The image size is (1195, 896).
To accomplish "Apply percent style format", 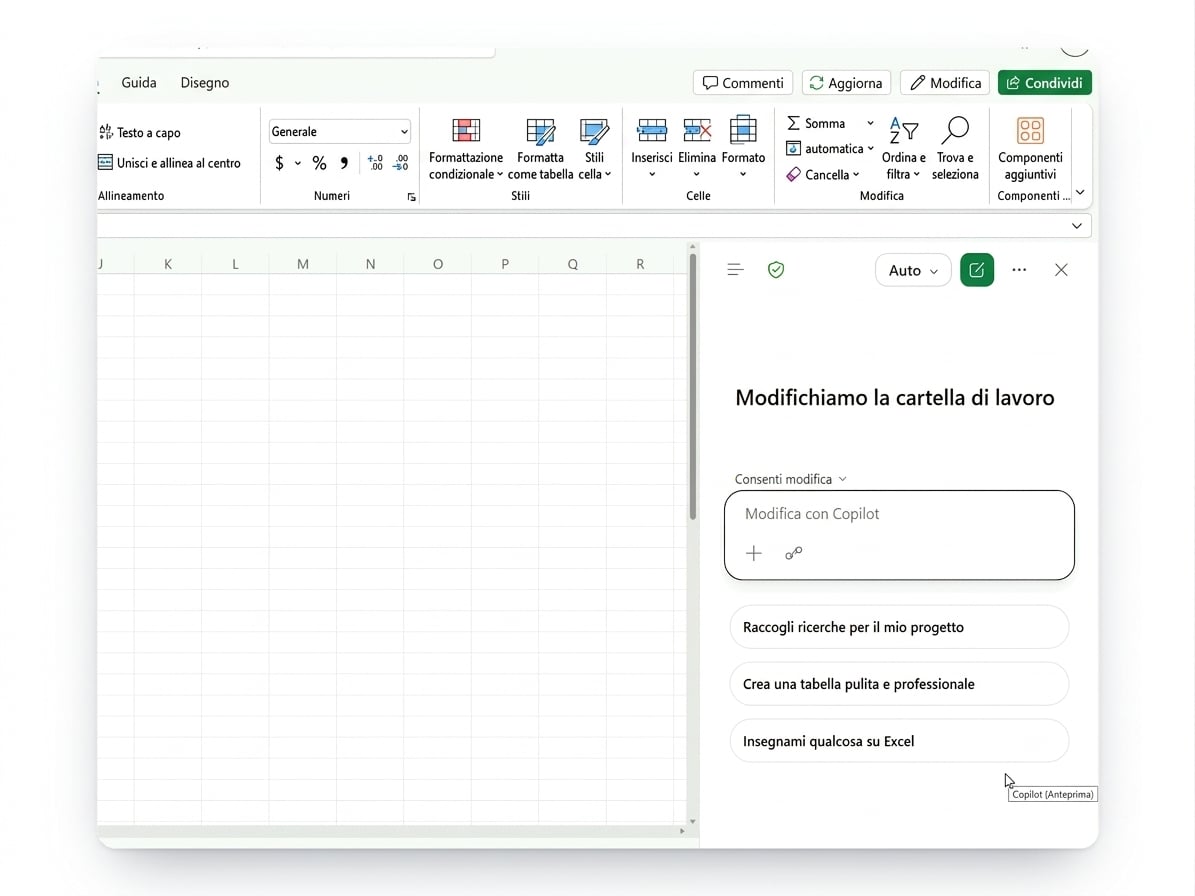I will (319, 162).
